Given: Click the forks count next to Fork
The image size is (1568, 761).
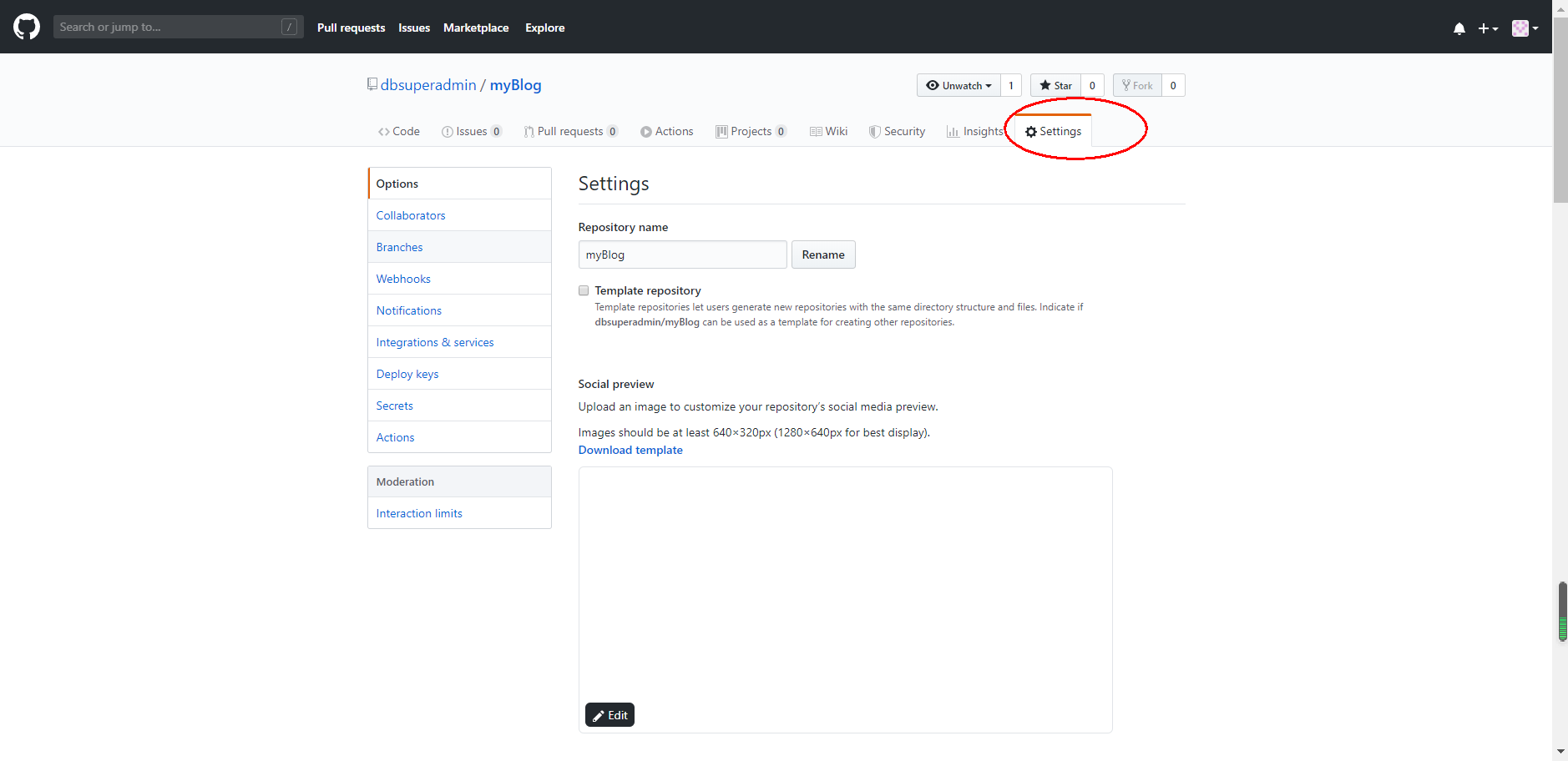Looking at the screenshot, I should coord(1173,85).
